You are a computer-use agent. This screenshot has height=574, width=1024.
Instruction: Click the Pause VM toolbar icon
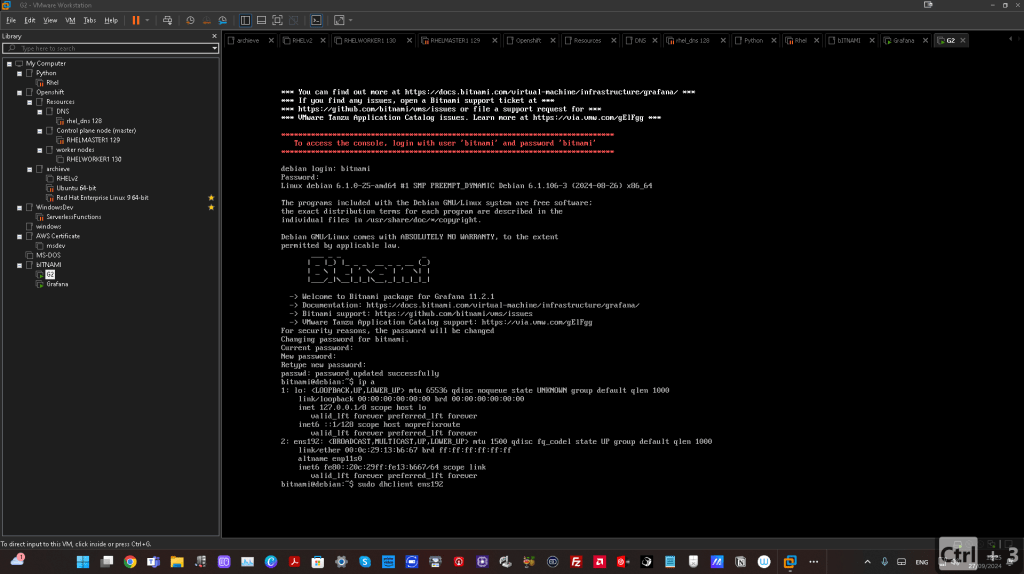[x=136, y=20]
